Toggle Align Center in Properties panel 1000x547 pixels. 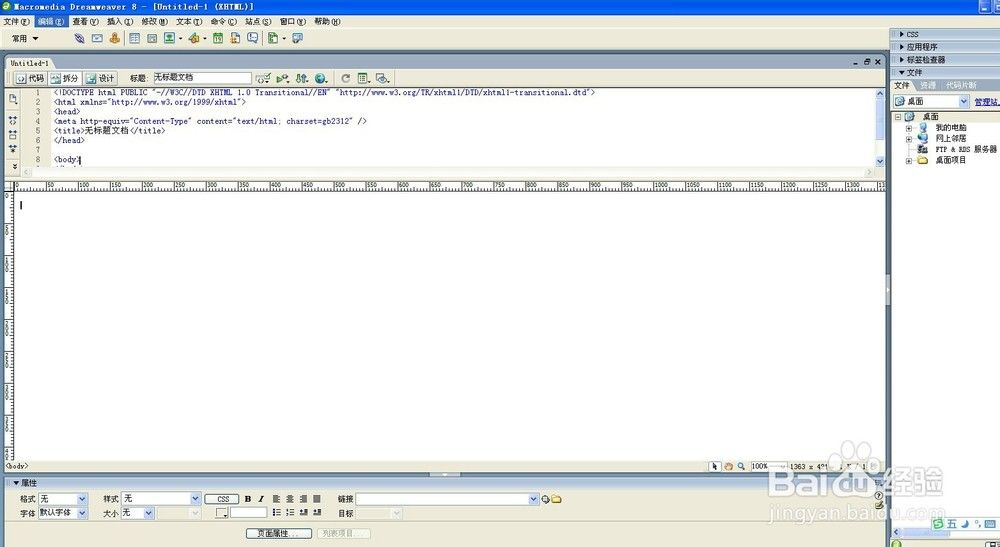290,499
